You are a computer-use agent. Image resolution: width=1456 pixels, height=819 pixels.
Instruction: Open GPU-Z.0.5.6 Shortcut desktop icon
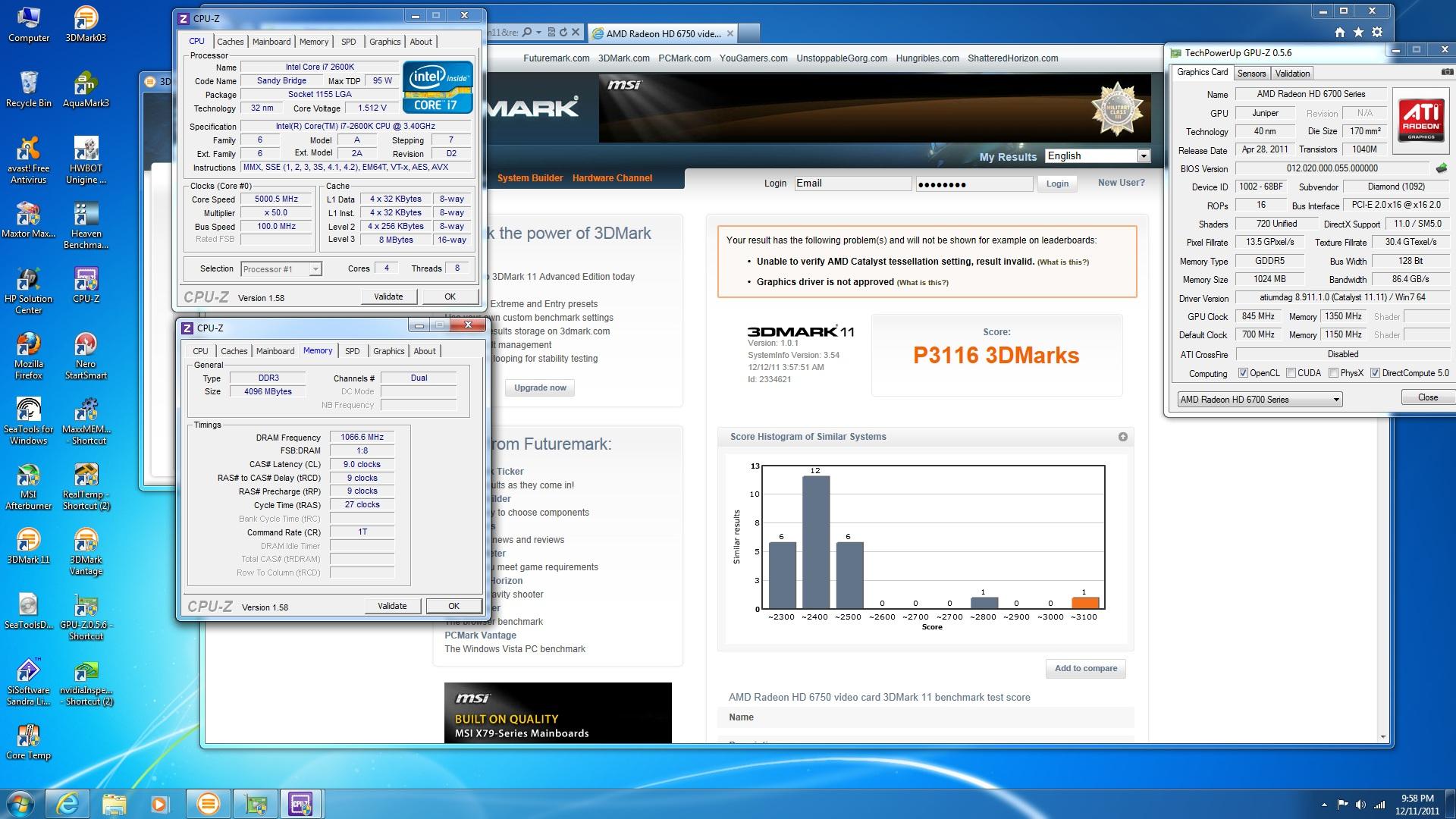tap(86, 617)
